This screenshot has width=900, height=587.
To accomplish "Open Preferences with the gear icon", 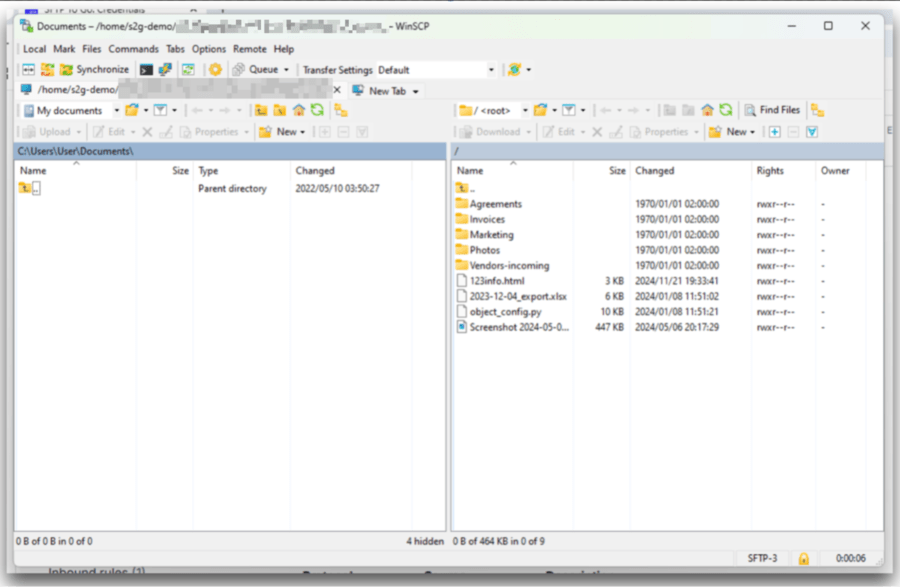I will click(214, 69).
